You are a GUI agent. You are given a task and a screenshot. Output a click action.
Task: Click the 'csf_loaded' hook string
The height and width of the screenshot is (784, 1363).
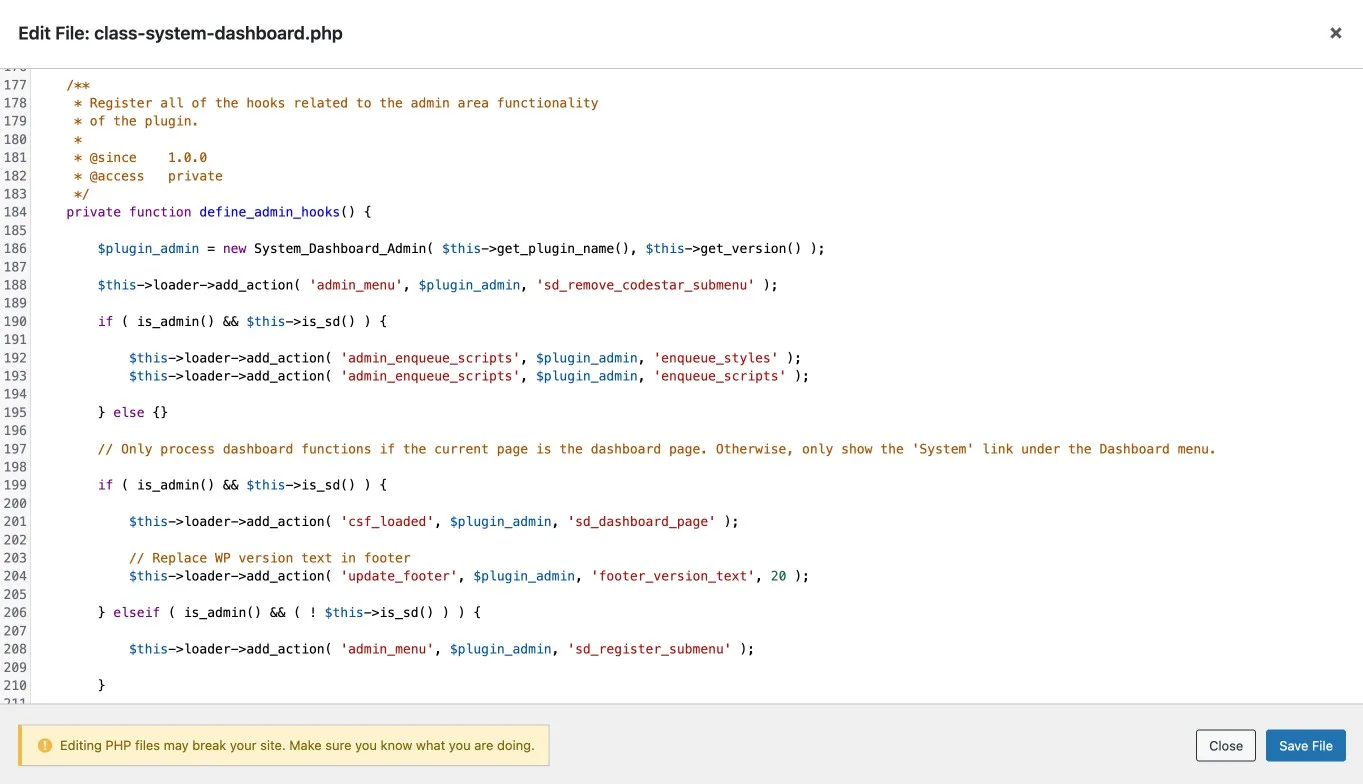pyautogui.click(x=387, y=522)
